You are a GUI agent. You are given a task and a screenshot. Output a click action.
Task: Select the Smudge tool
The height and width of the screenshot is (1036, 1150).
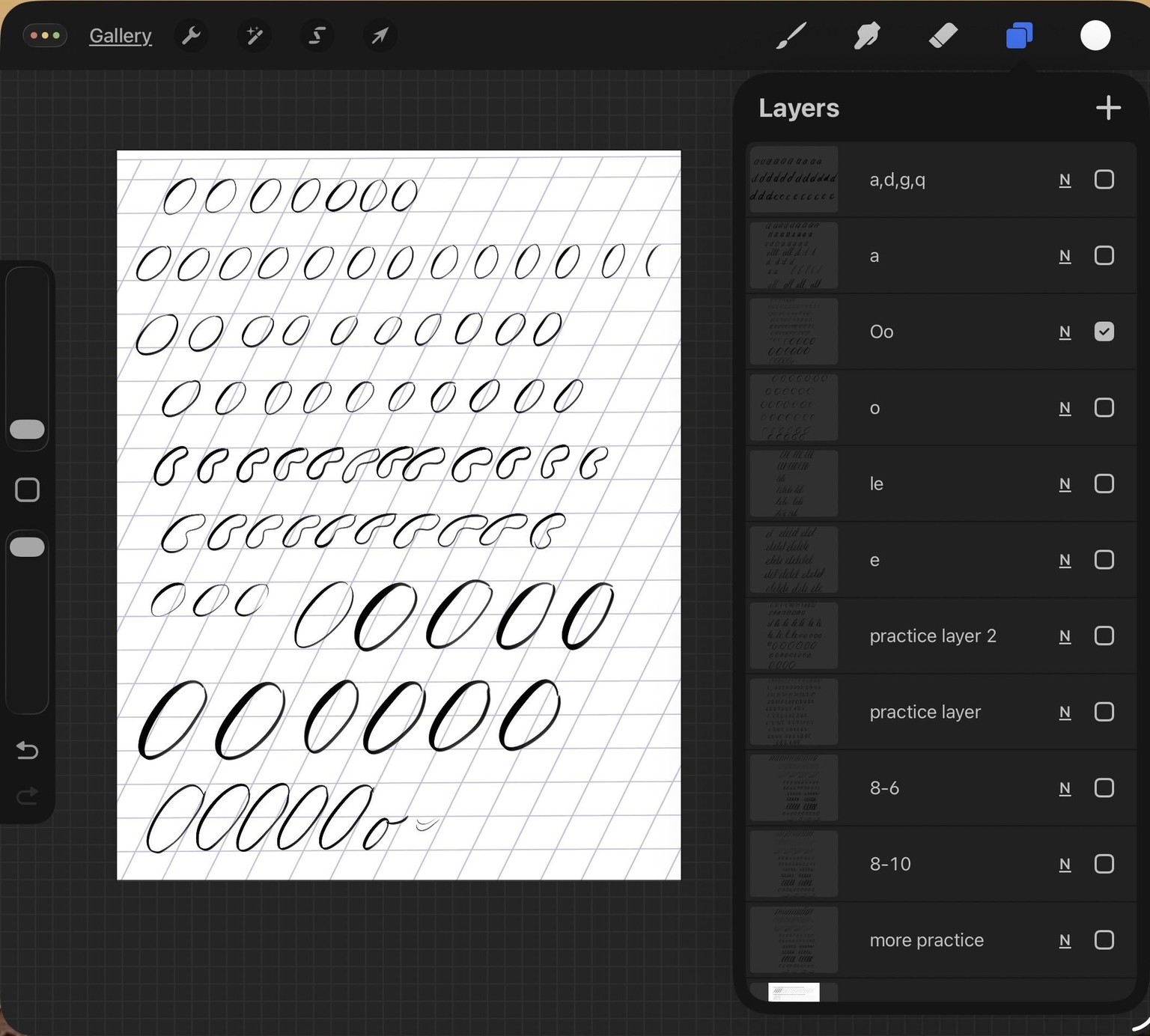pos(867,35)
